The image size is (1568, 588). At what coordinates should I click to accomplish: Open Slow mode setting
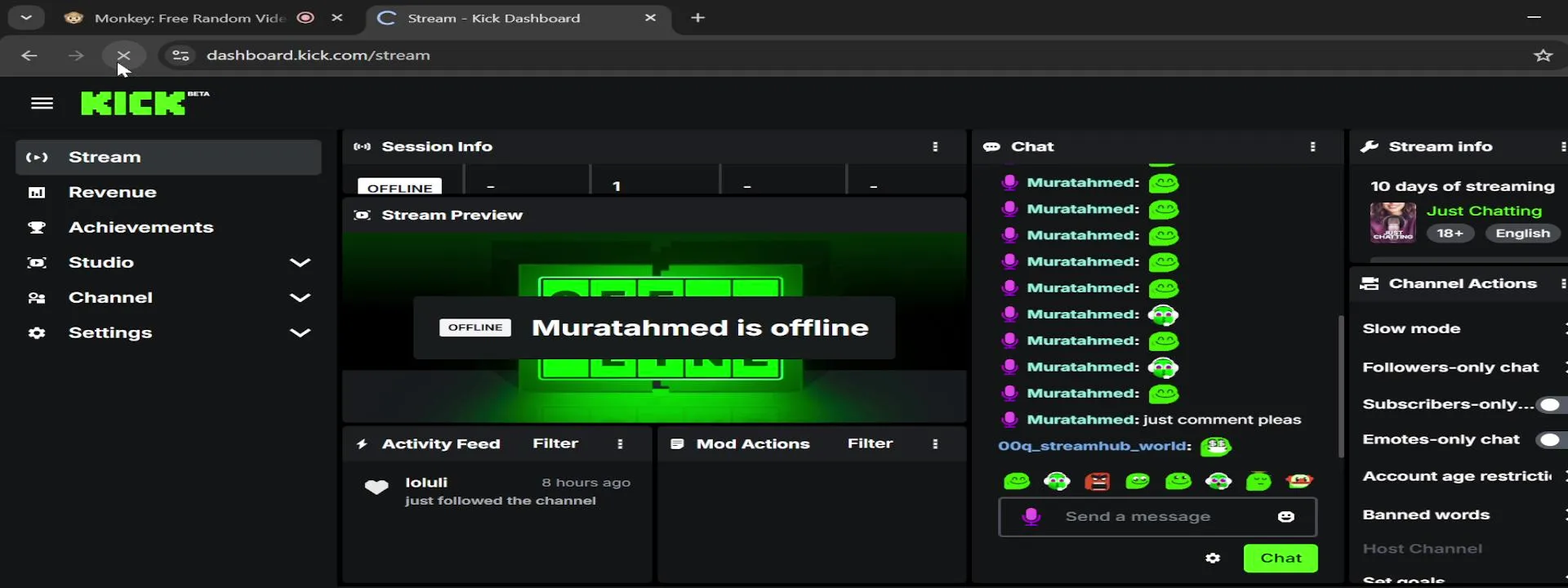1411,329
